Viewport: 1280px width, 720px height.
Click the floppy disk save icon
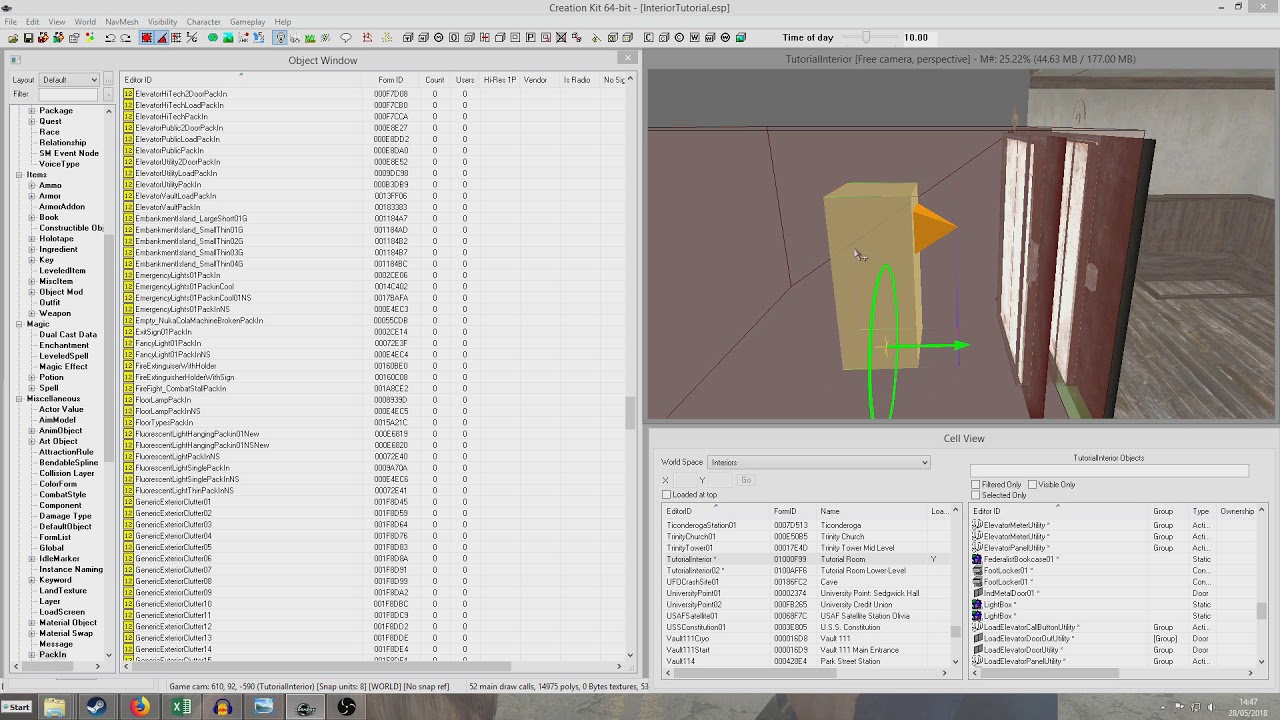[x=28, y=38]
